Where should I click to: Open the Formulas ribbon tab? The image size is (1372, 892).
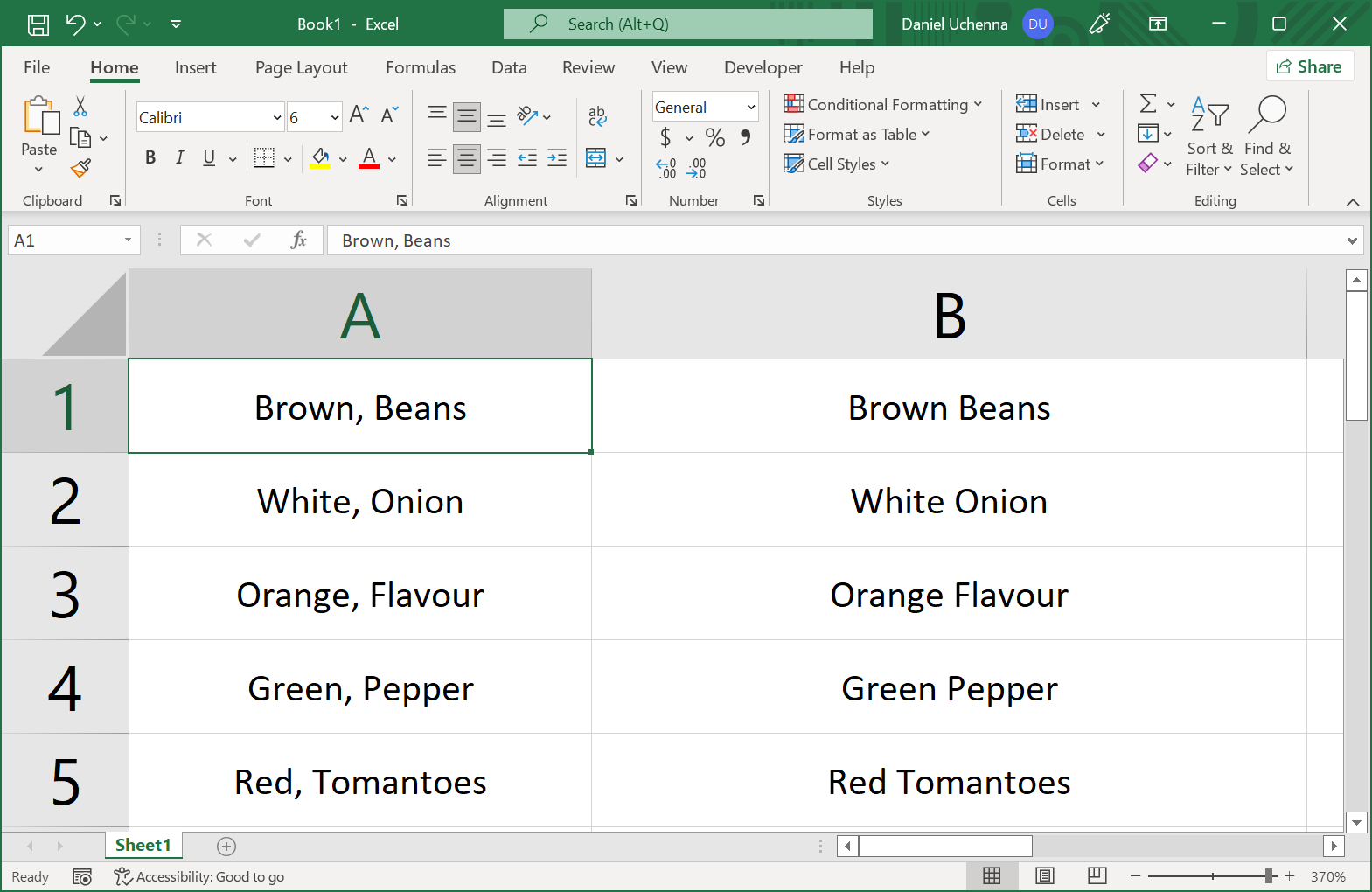(x=420, y=67)
